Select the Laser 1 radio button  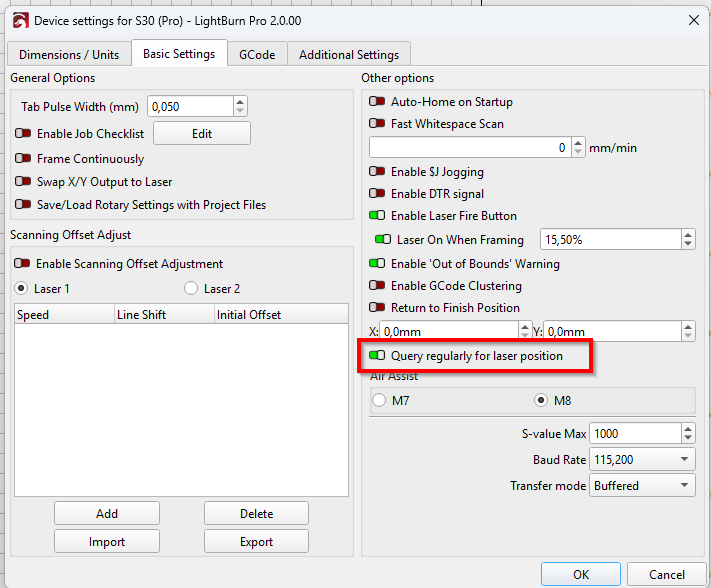pyautogui.click(x=21, y=288)
